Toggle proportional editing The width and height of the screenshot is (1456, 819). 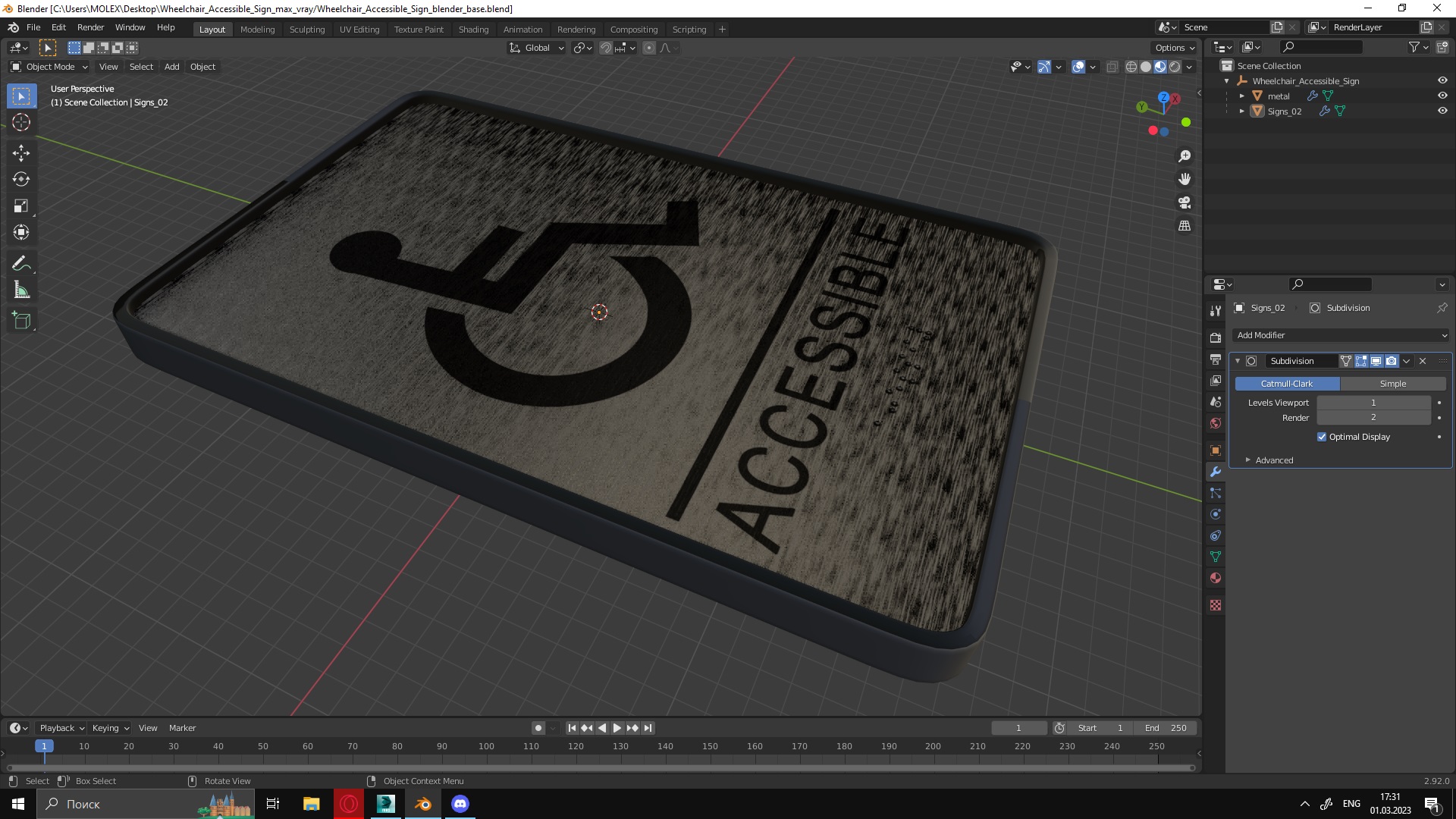pos(649,48)
